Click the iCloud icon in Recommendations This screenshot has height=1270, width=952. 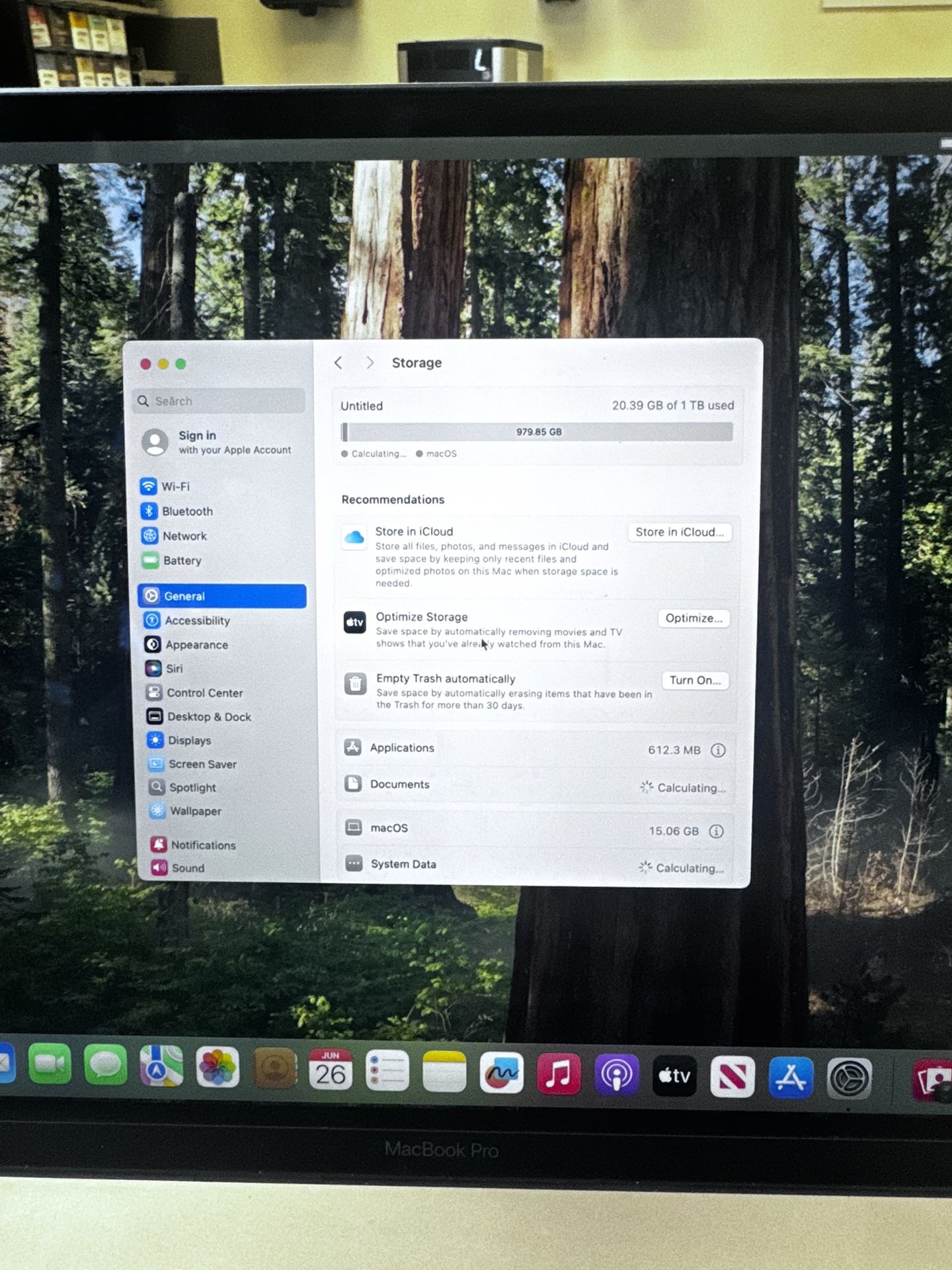pos(354,536)
